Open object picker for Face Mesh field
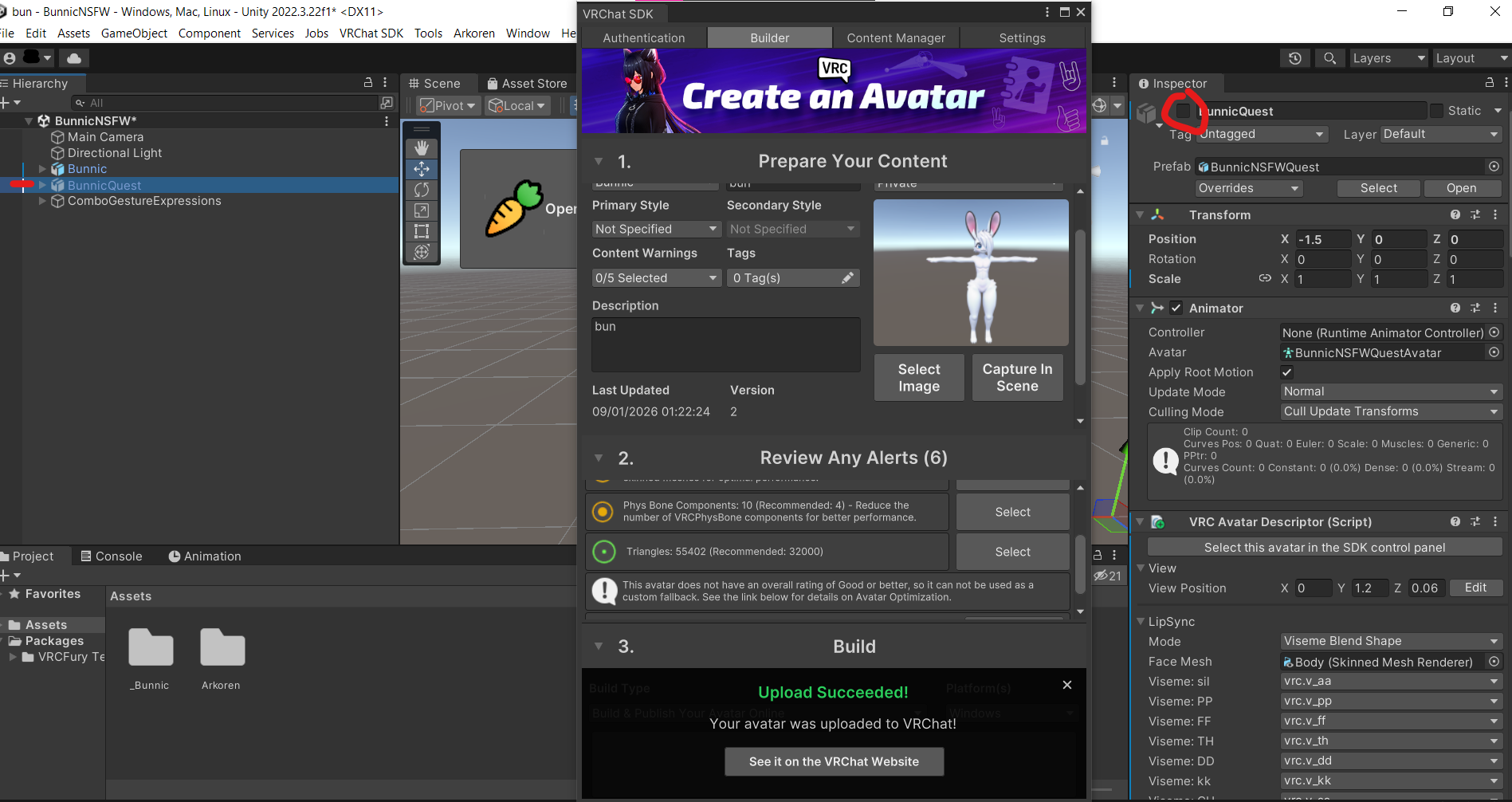This screenshot has width=1512, height=802. [1494, 662]
